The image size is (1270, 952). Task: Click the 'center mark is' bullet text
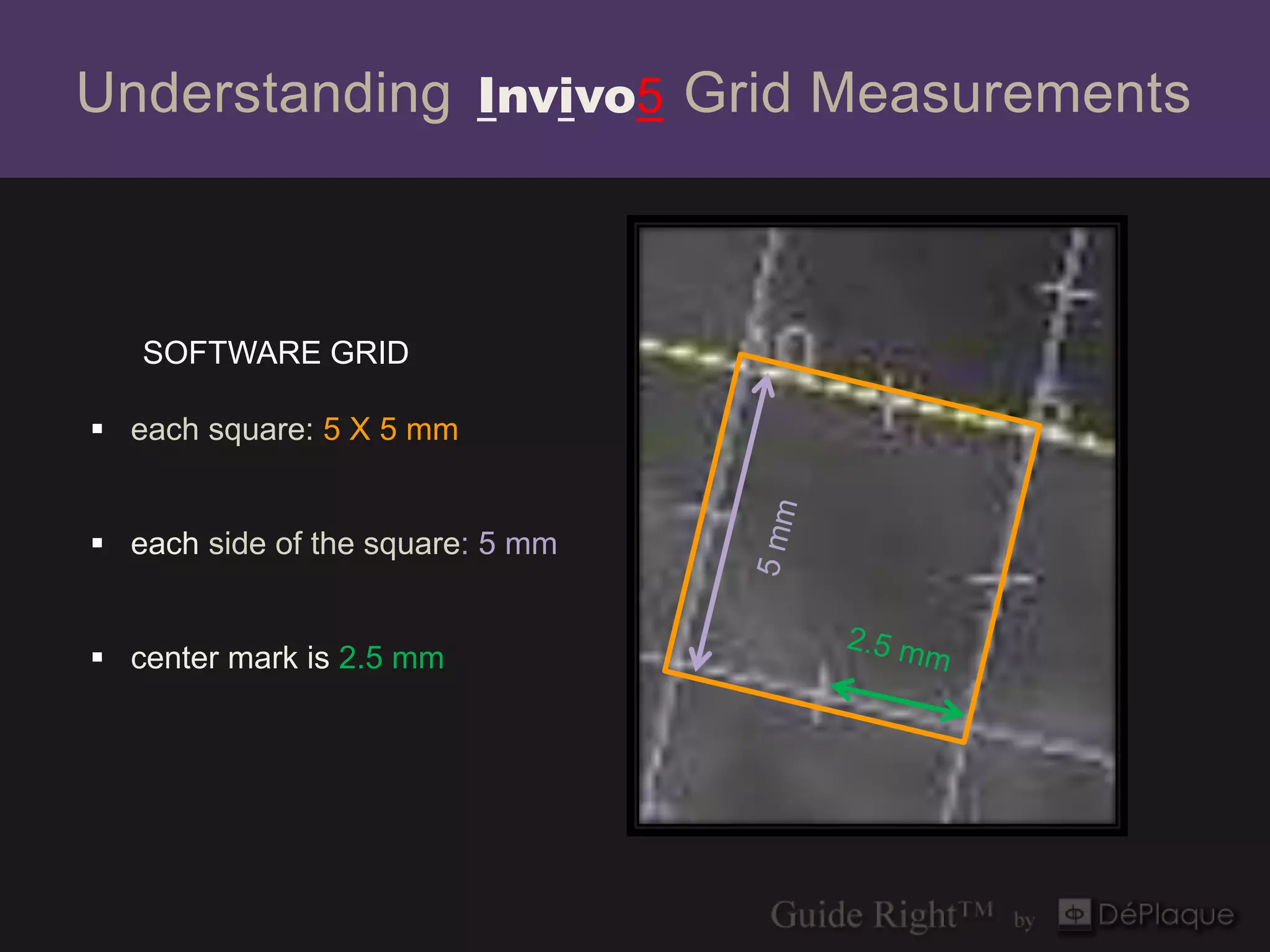[230, 658]
